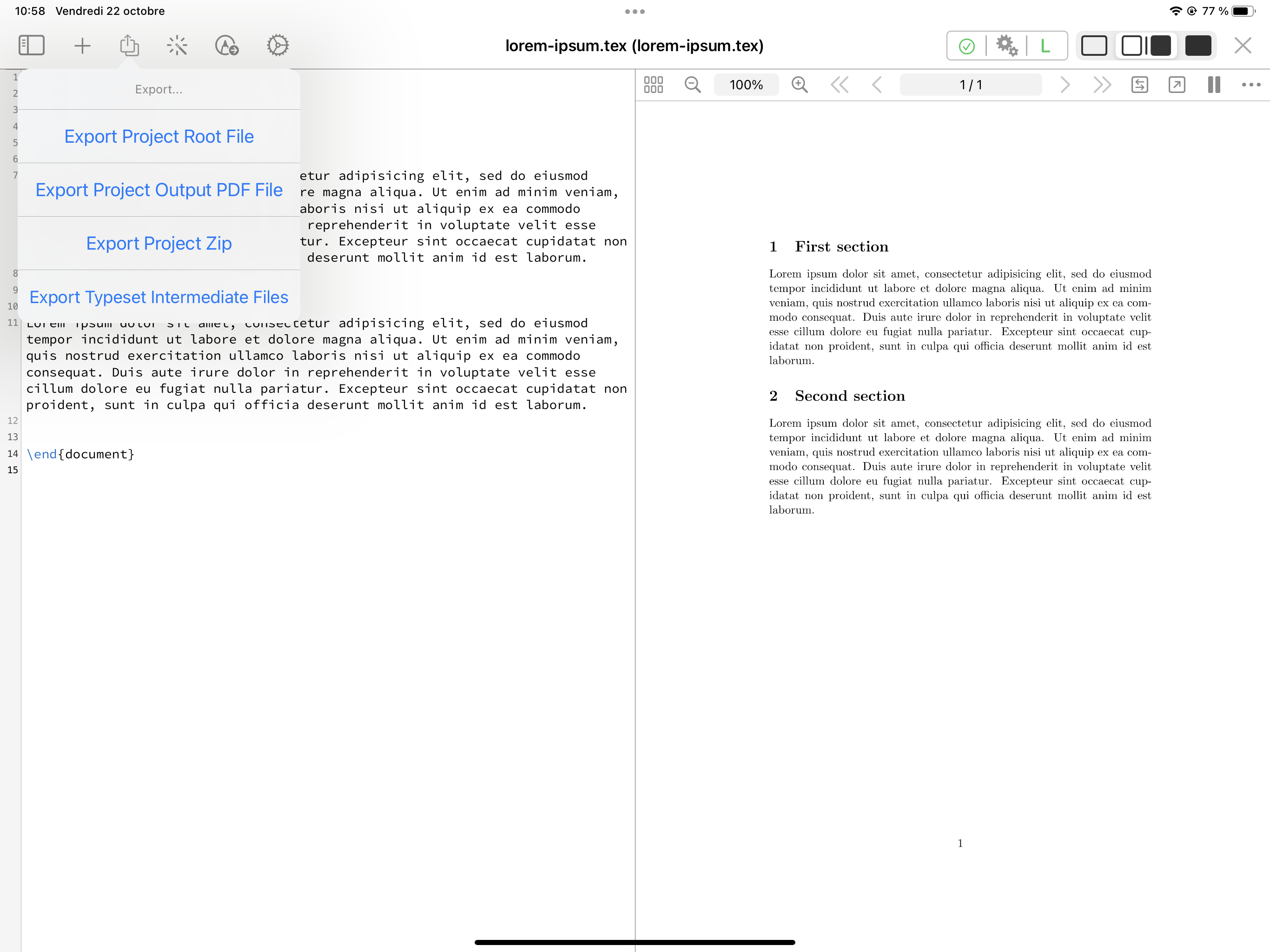Close the project with the X
The image size is (1270, 952).
[1243, 46]
